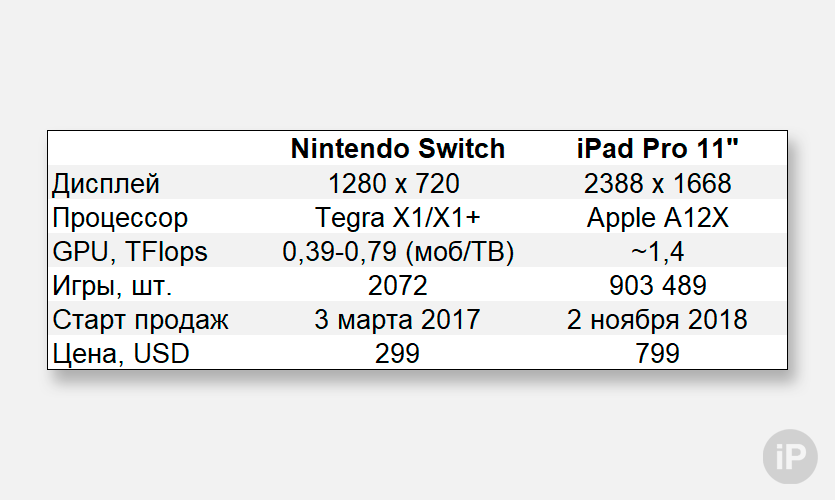This screenshot has height=500, width=835.
Task: Select the 3 марта 2017 date cell
Action: (398, 320)
